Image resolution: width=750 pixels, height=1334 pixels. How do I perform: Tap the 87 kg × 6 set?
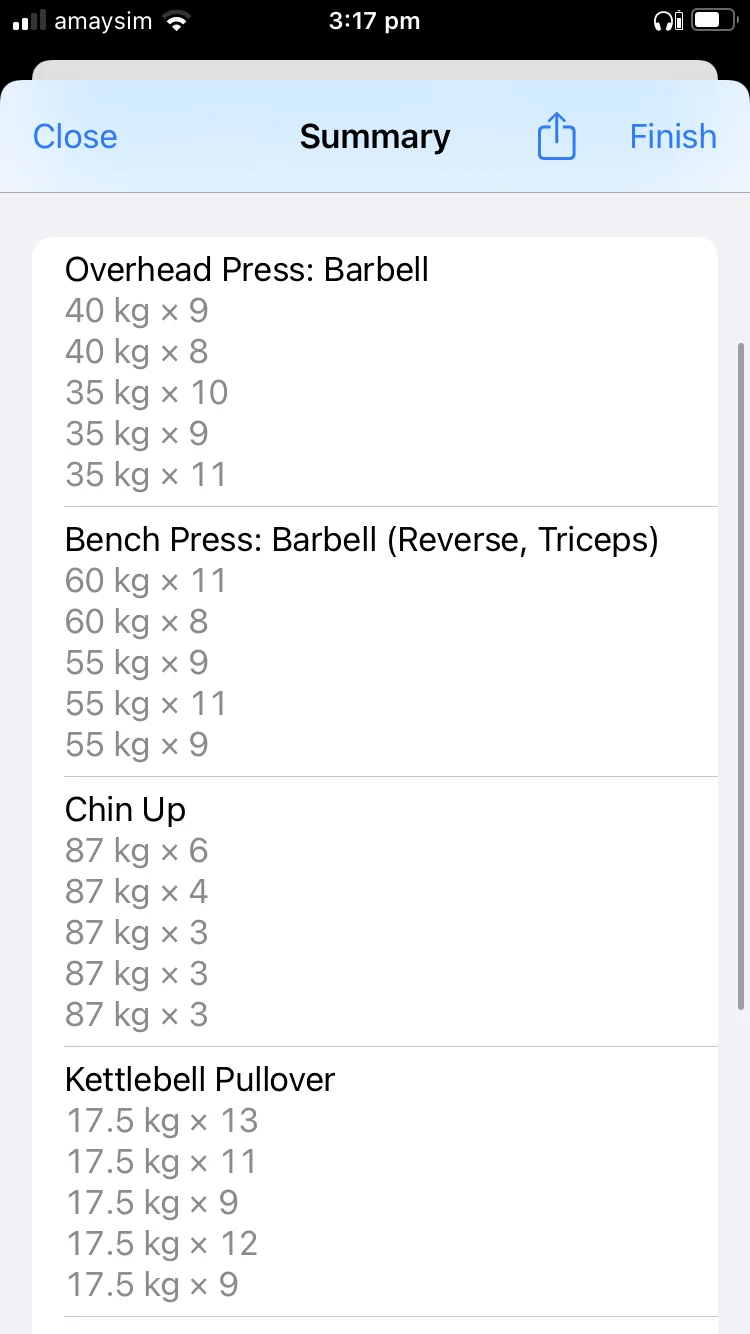(137, 851)
